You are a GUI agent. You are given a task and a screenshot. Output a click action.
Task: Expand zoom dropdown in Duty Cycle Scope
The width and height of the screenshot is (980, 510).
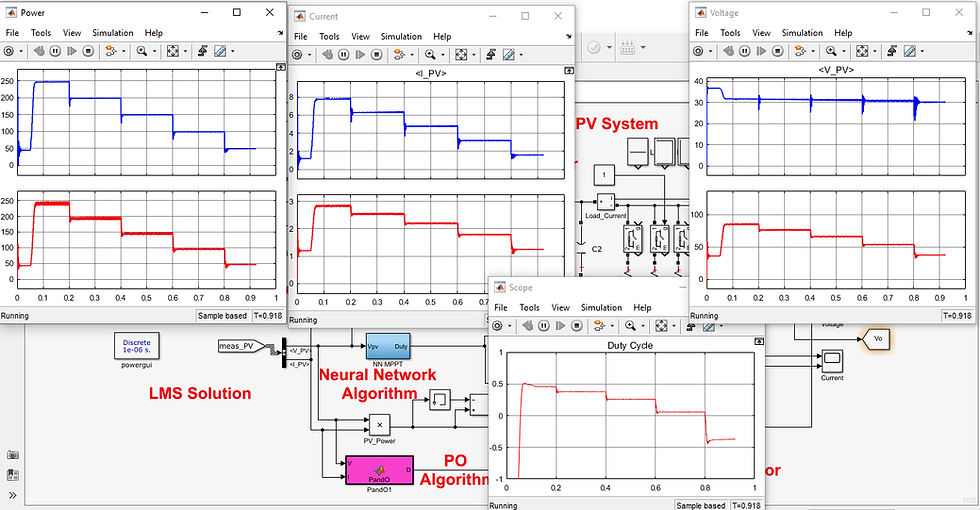coord(642,326)
